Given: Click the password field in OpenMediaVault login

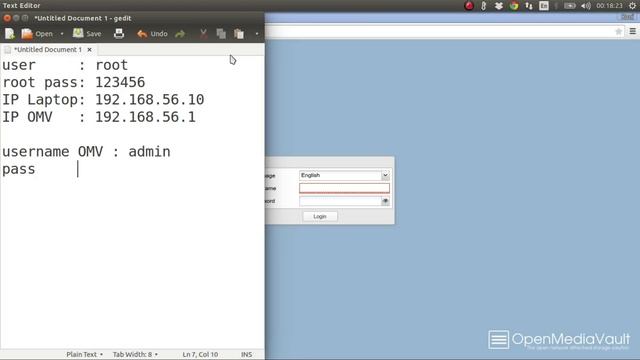Looking at the screenshot, I should pos(340,201).
